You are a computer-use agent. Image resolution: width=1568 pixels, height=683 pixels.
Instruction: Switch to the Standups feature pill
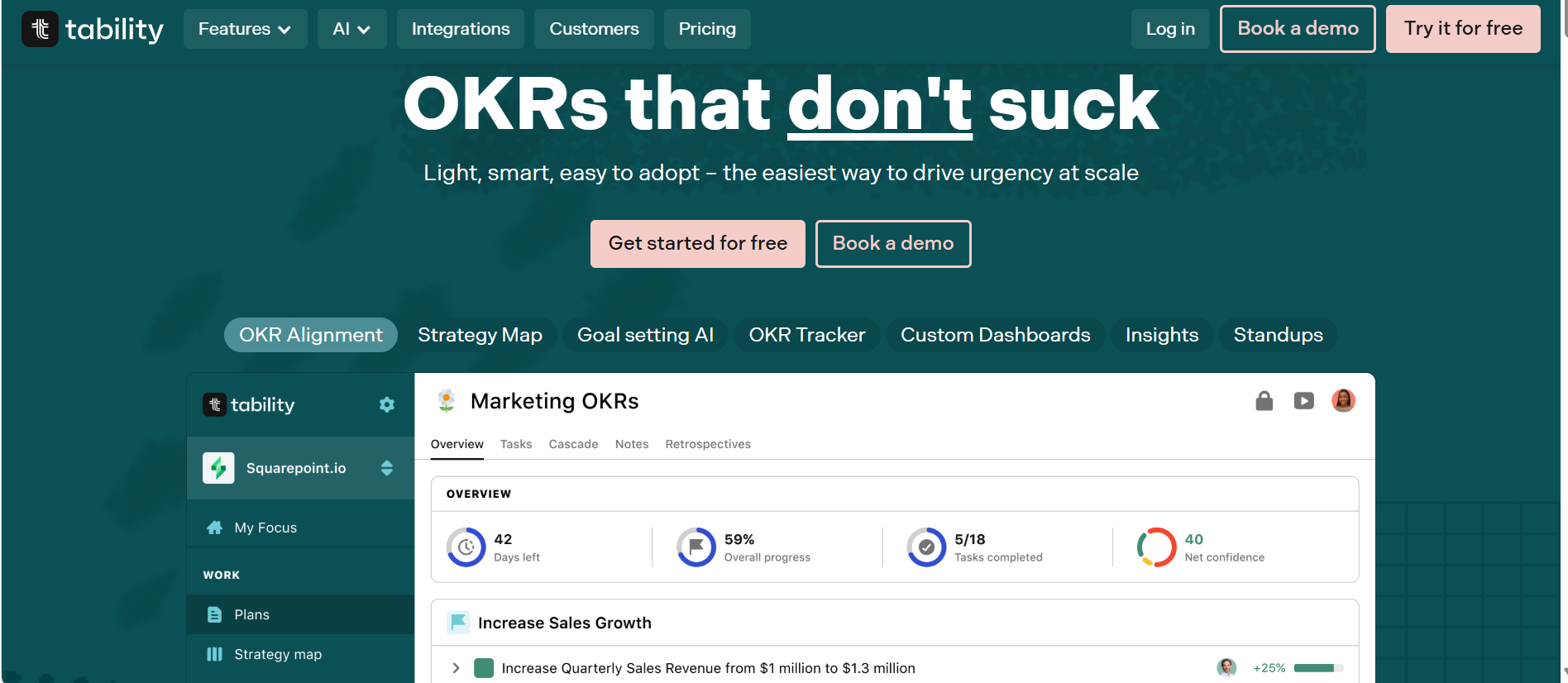(x=1278, y=335)
